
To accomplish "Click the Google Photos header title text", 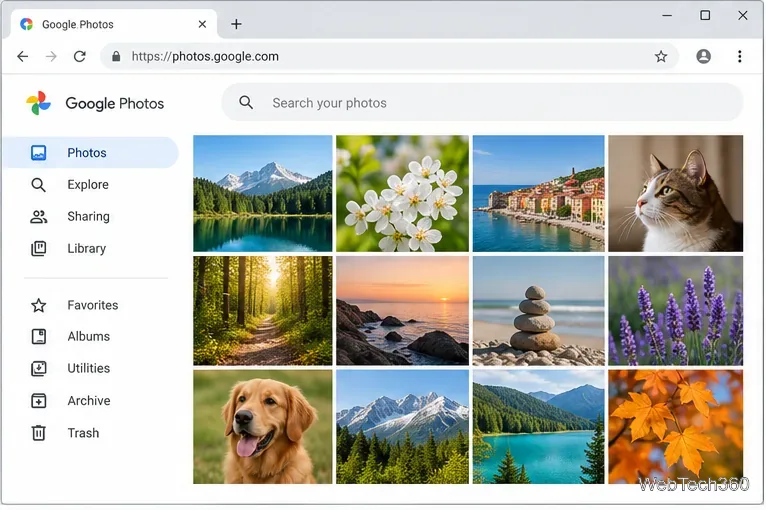I will pyautogui.click(x=115, y=104).
